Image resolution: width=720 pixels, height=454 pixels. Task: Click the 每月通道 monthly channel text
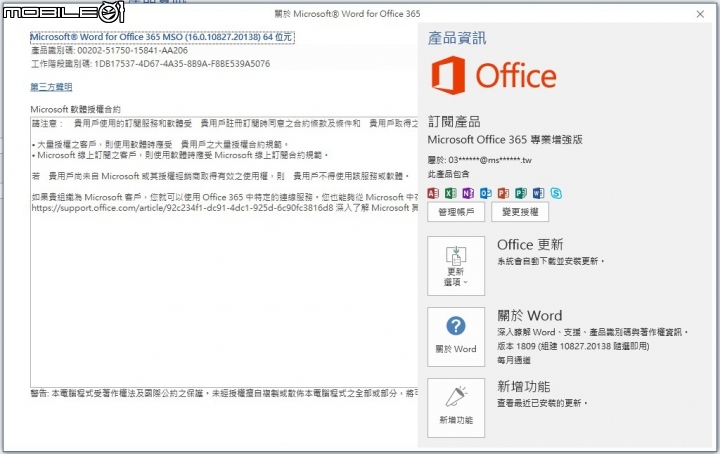click(x=514, y=360)
